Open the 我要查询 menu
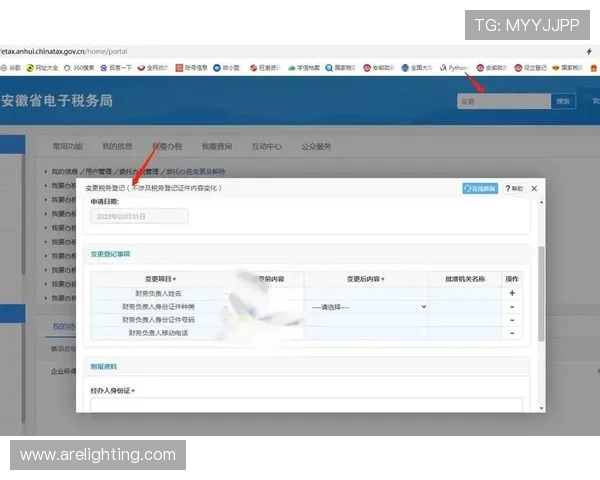600x480 pixels. coord(216,146)
